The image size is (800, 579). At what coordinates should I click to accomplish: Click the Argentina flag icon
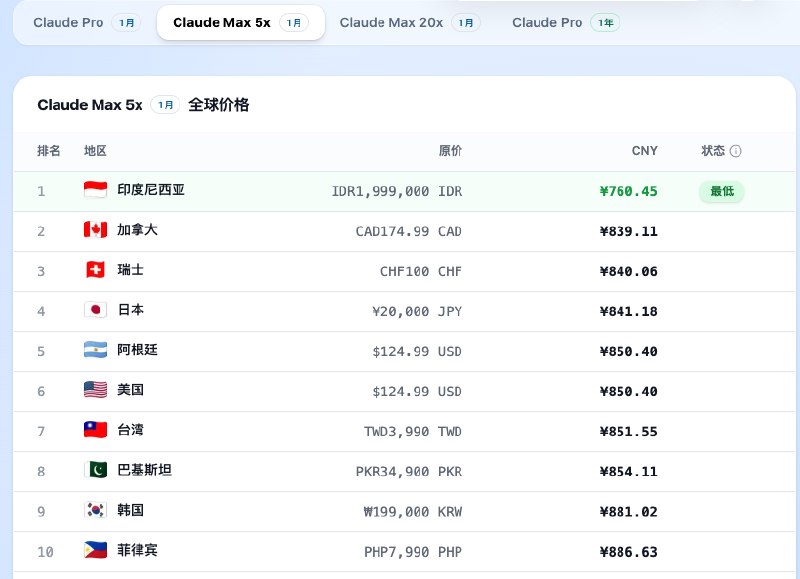coord(95,350)
